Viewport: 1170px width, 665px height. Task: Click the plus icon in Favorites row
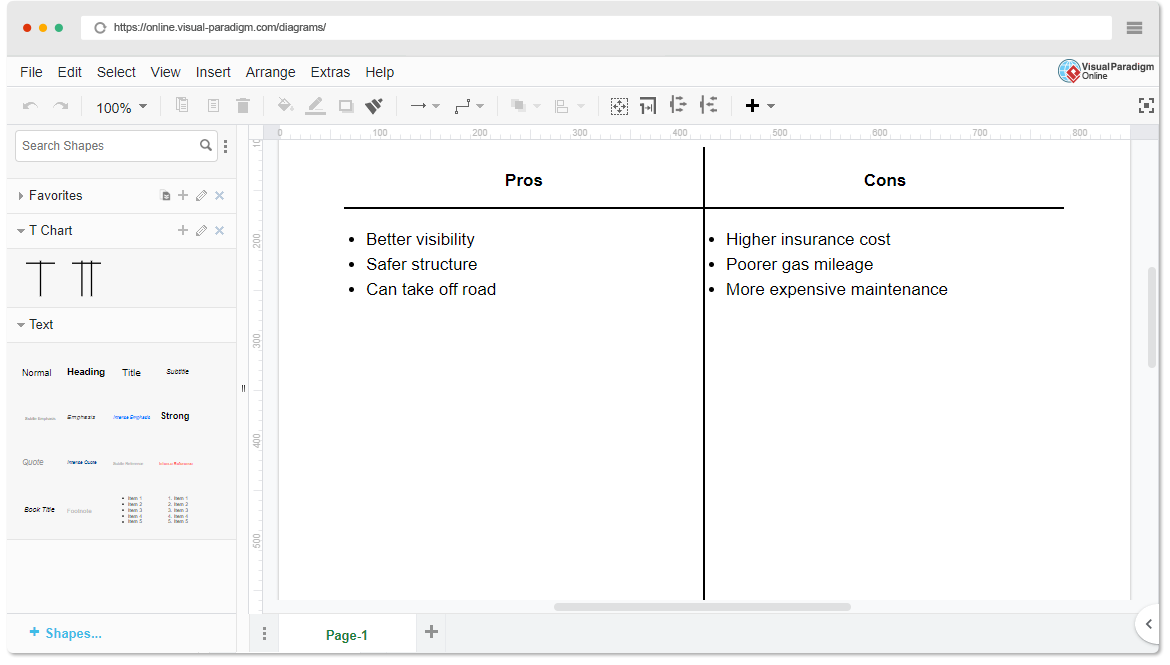[183, 196]
